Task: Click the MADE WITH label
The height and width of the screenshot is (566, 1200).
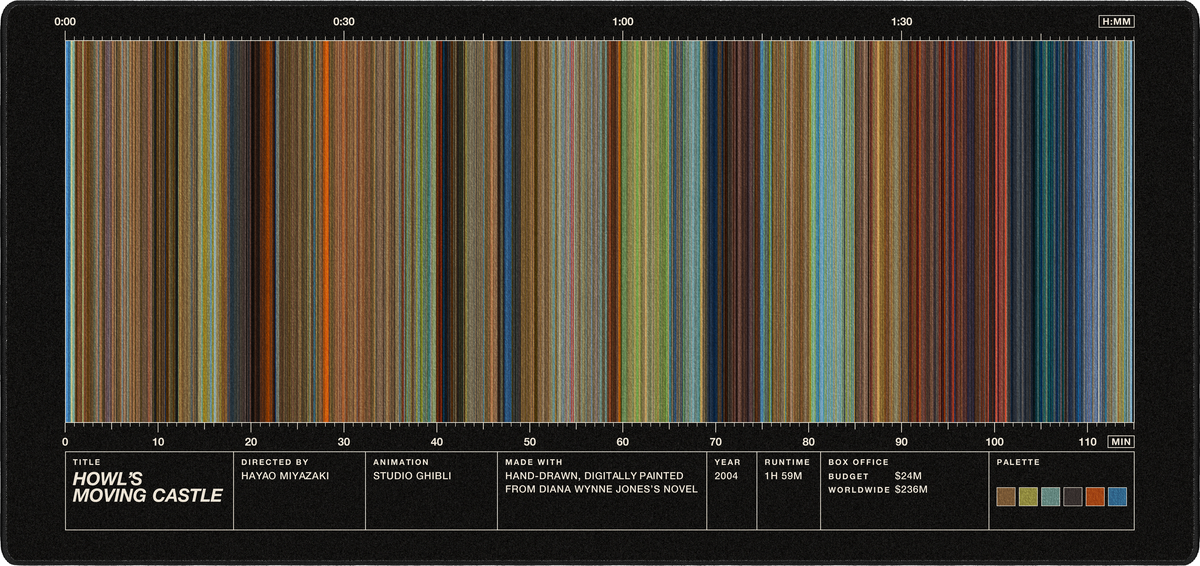Action: click(534, 462)
